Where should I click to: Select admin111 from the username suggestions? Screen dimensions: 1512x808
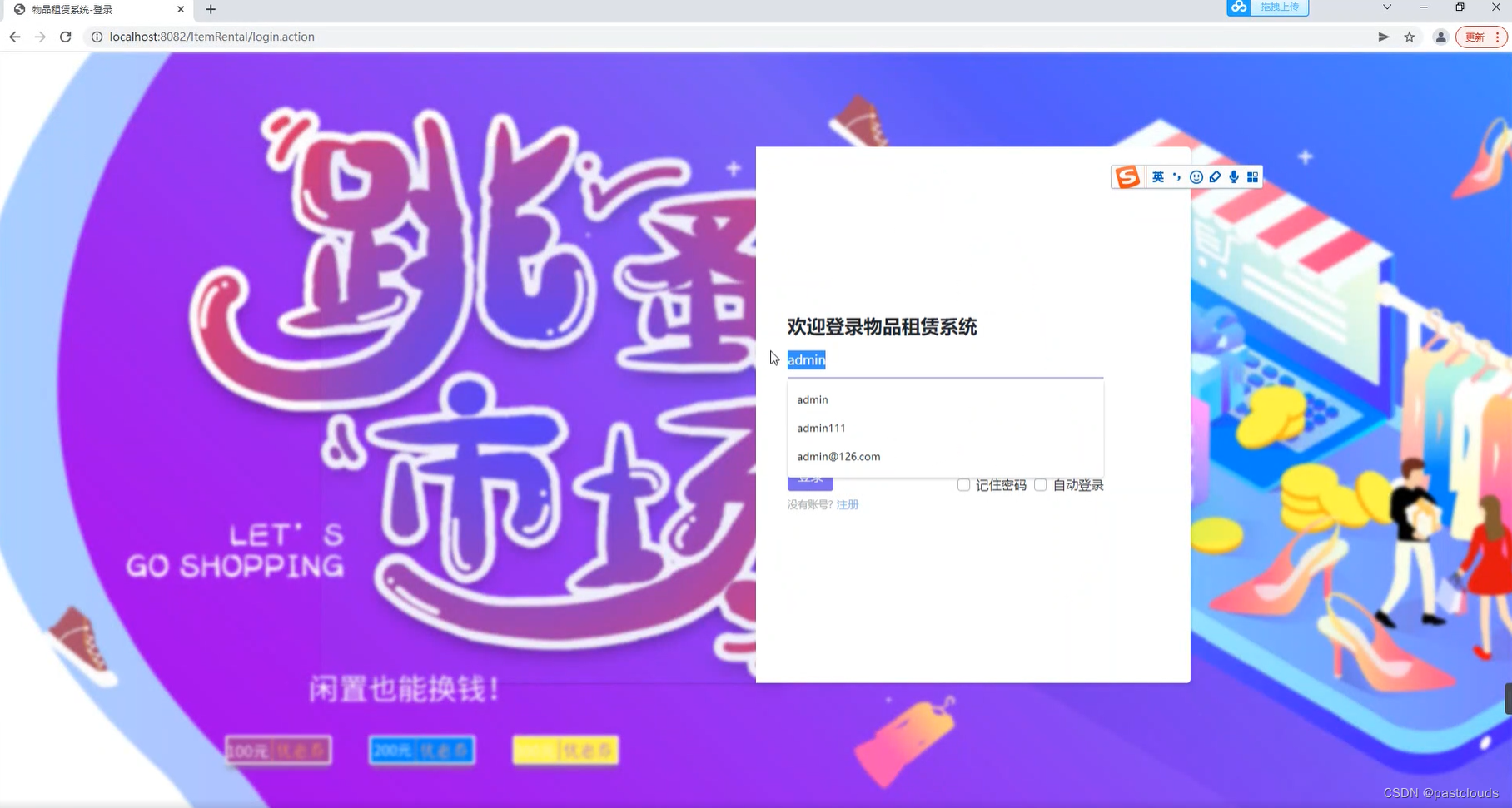(x=821, y=428)
